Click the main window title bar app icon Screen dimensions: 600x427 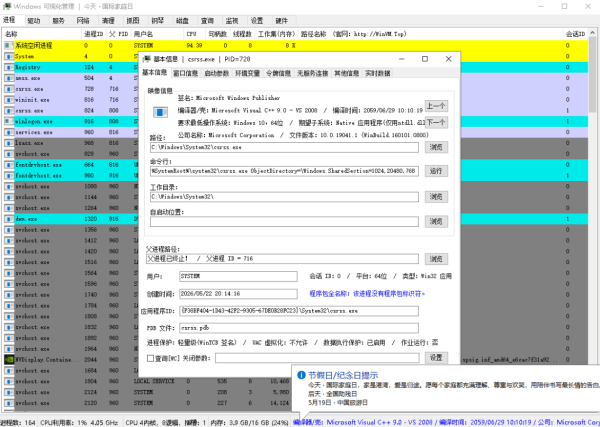[x=7, y=7]
